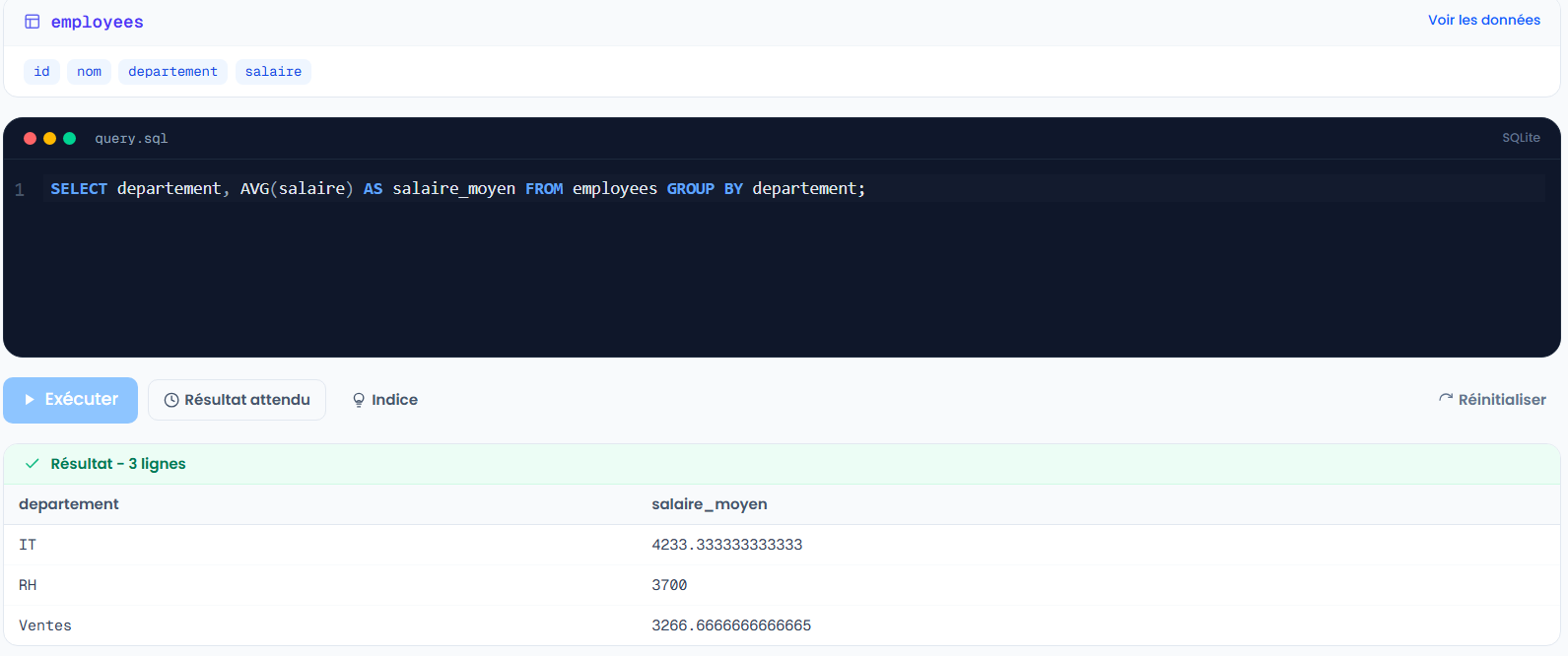Viewport: 1568px width, 656px height.
Task: Select the 3700 value
Action: click(669, 585)
